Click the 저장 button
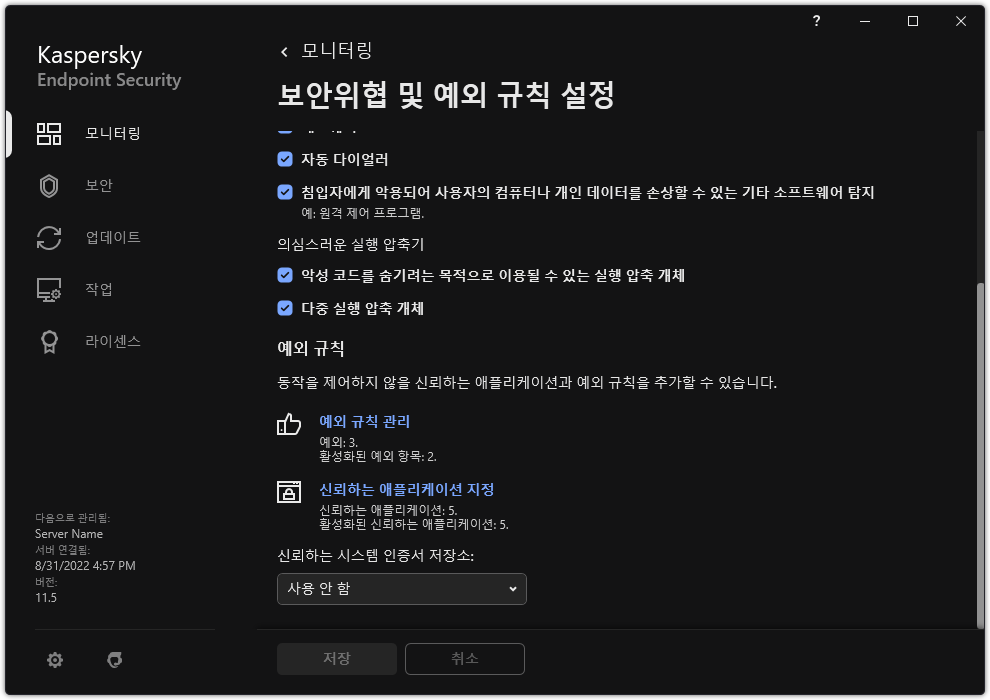 coord(337,659)
